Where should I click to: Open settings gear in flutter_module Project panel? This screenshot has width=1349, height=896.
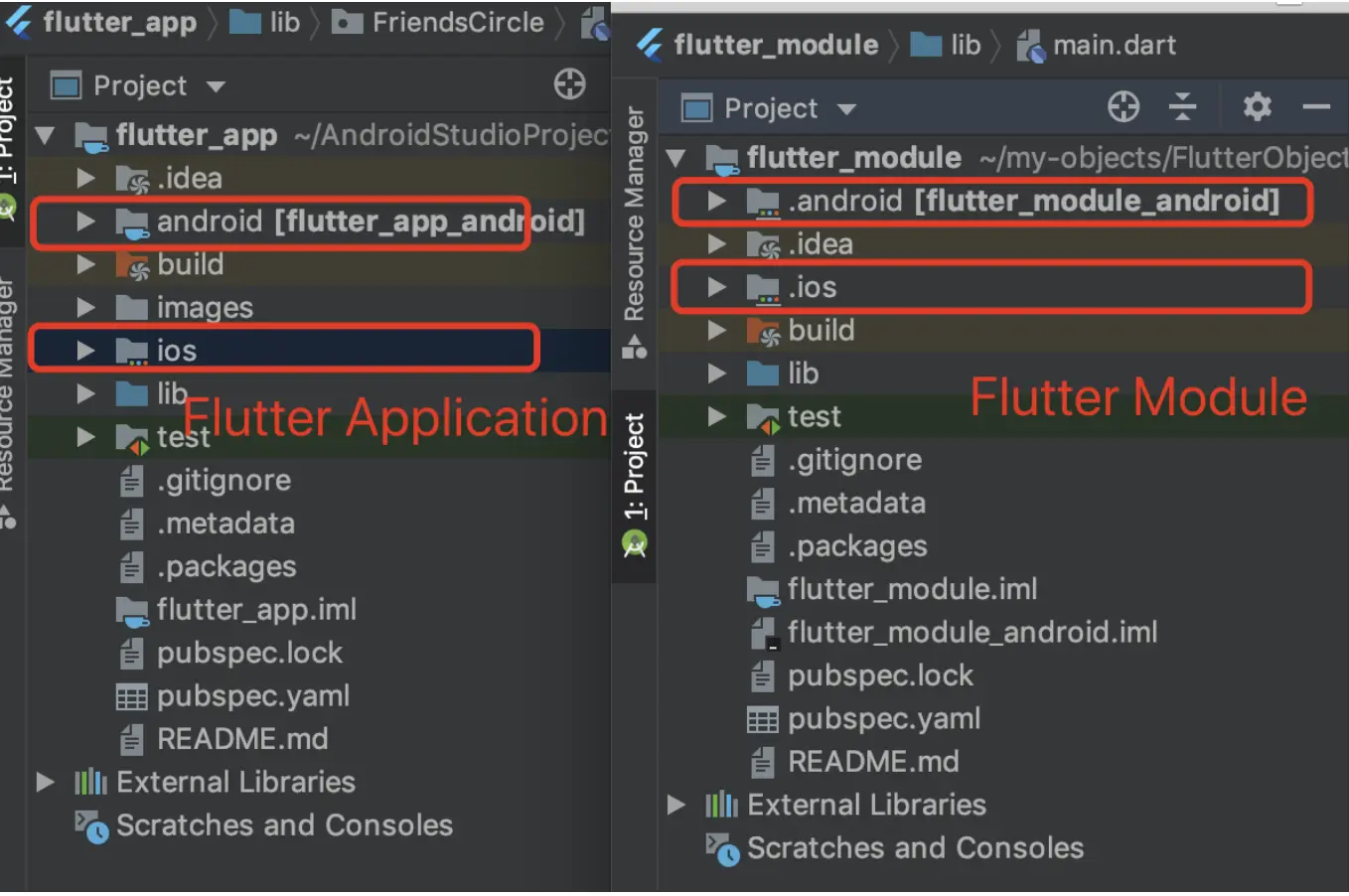tap(1258, 106)
